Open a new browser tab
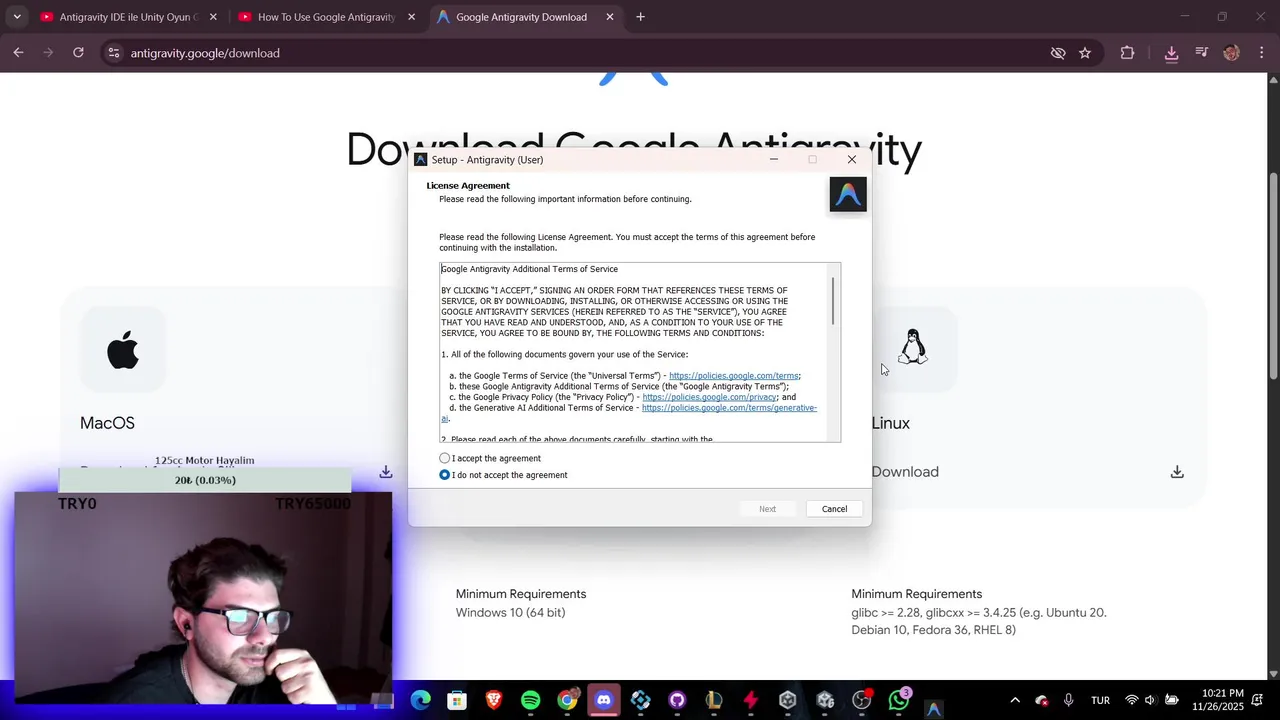The height and width of the screenshot is (720, 1280). pos(641,17)
